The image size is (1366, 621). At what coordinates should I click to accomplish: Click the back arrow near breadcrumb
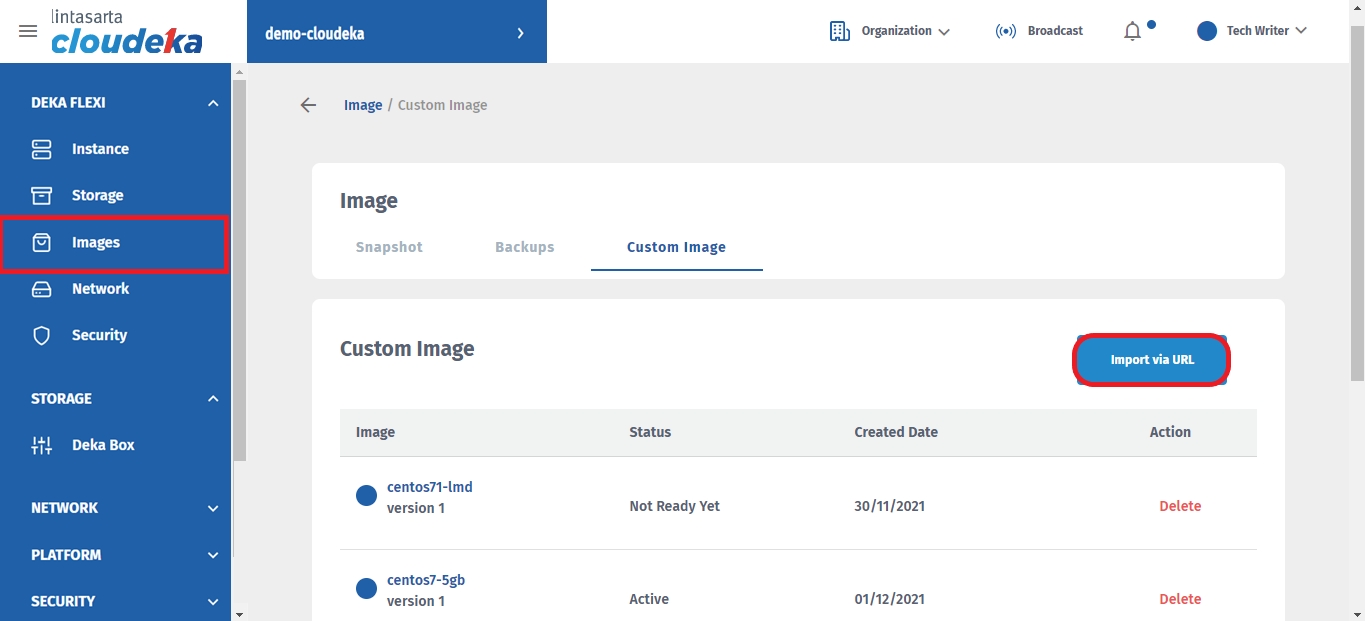(308, 105)
